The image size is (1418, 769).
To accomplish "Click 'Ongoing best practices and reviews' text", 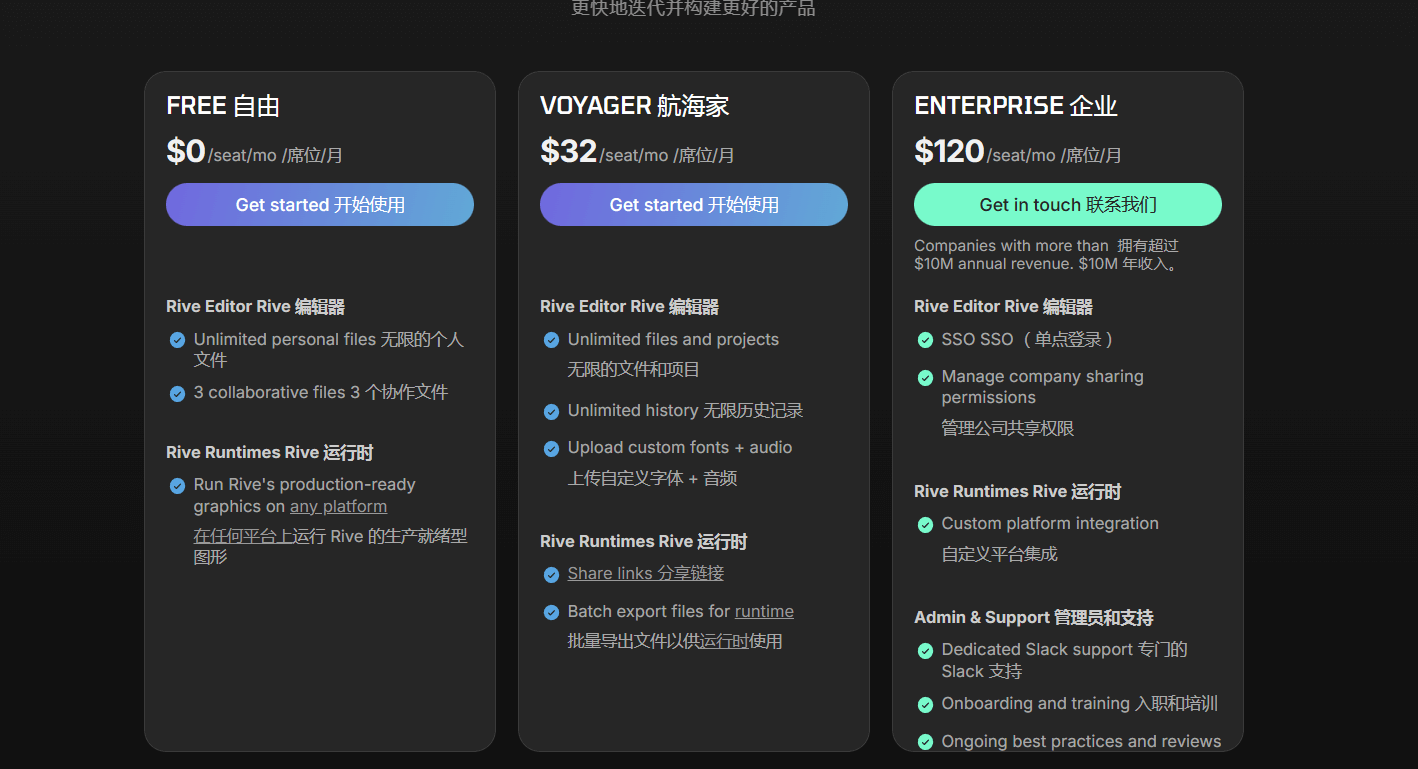I will coord(1081,742).
